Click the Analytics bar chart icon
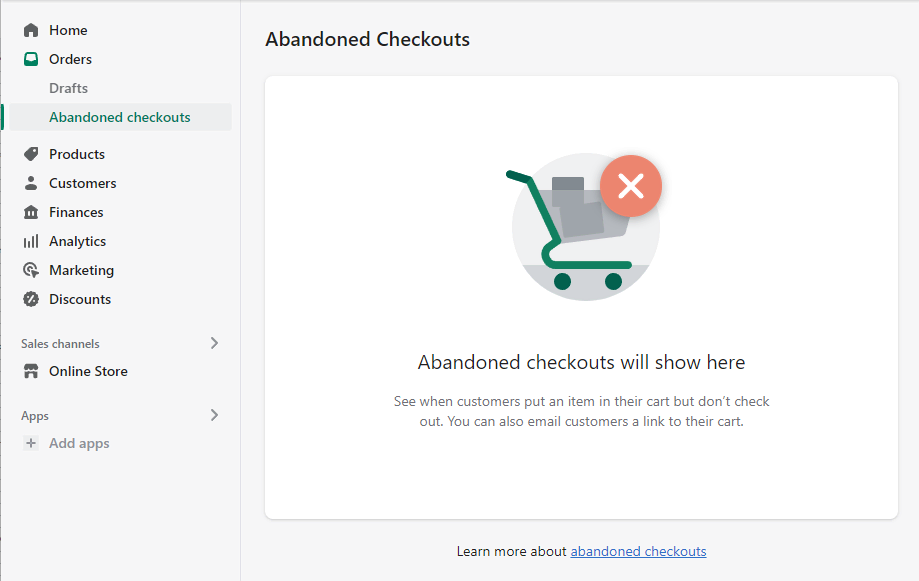Viewport: 919px width, 581px height. click(31, 241)
